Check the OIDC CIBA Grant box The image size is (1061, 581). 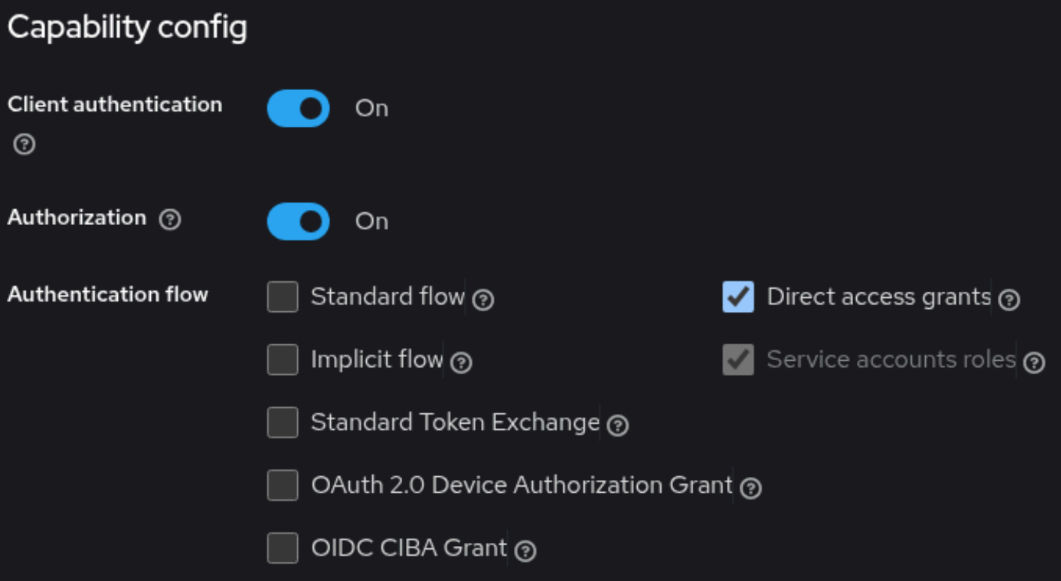(283, 548)
